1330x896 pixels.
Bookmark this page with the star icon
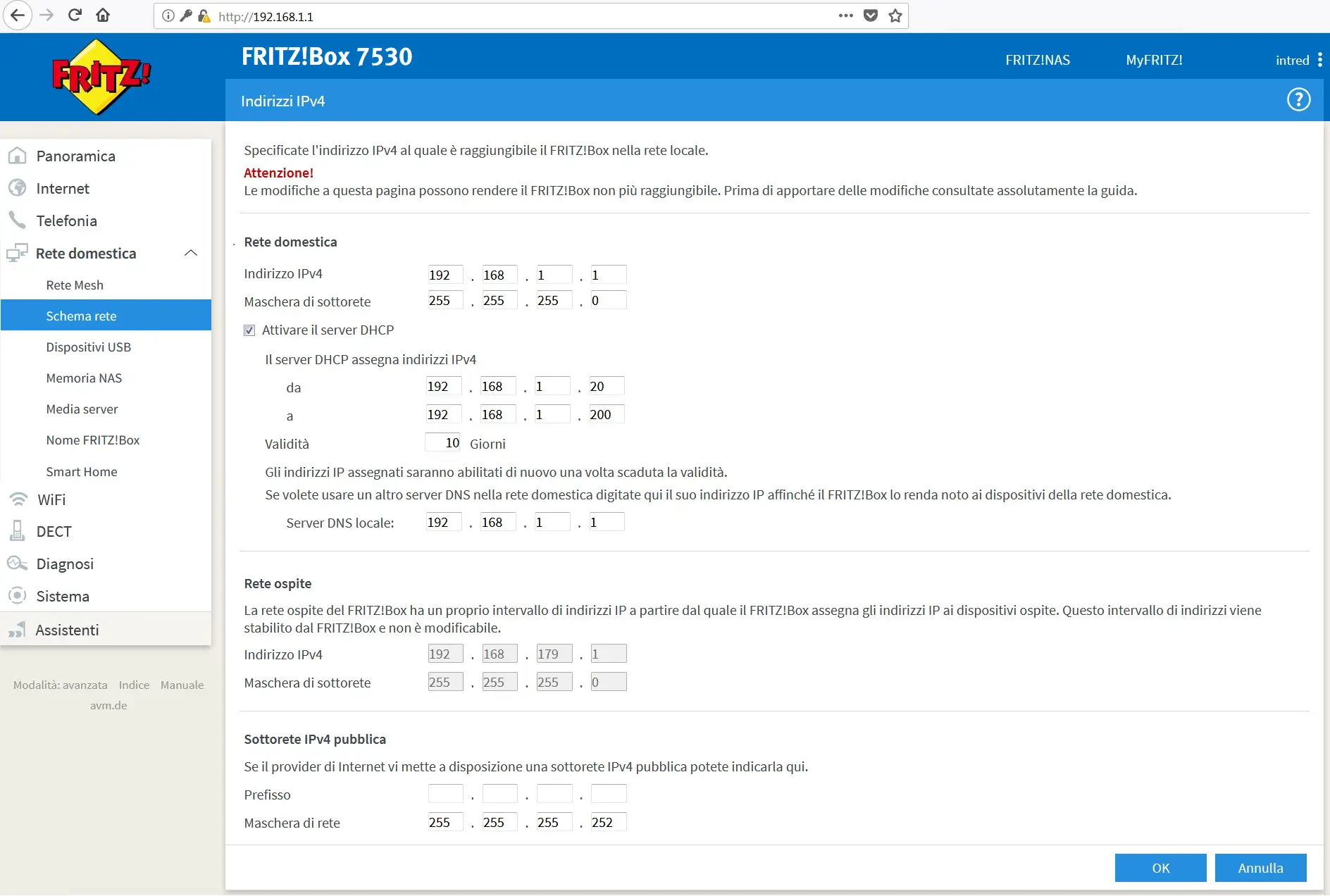click(x=895, y=15)
